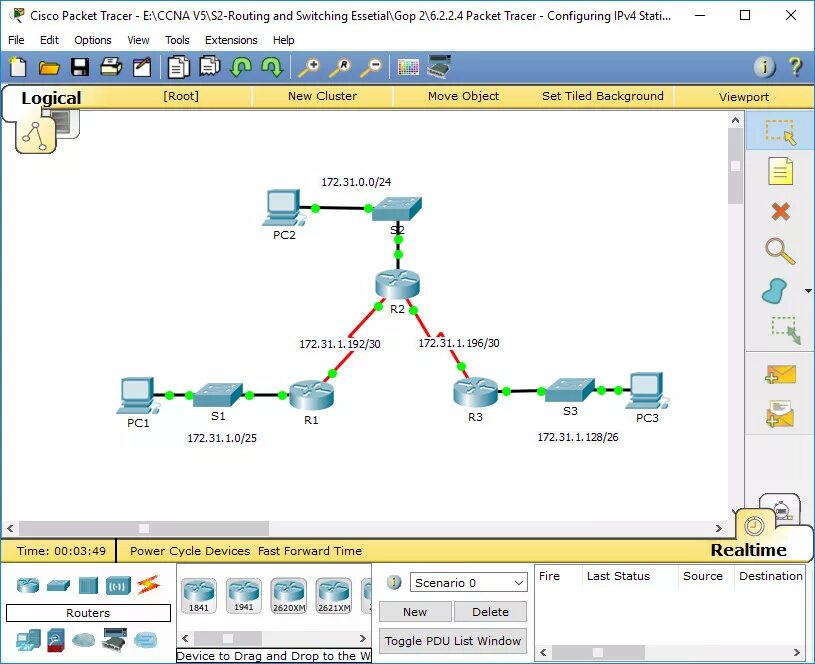The image size is (815, 664).
Task: Click the Copy icon in toolbar
Action: [x=178, y=67]
